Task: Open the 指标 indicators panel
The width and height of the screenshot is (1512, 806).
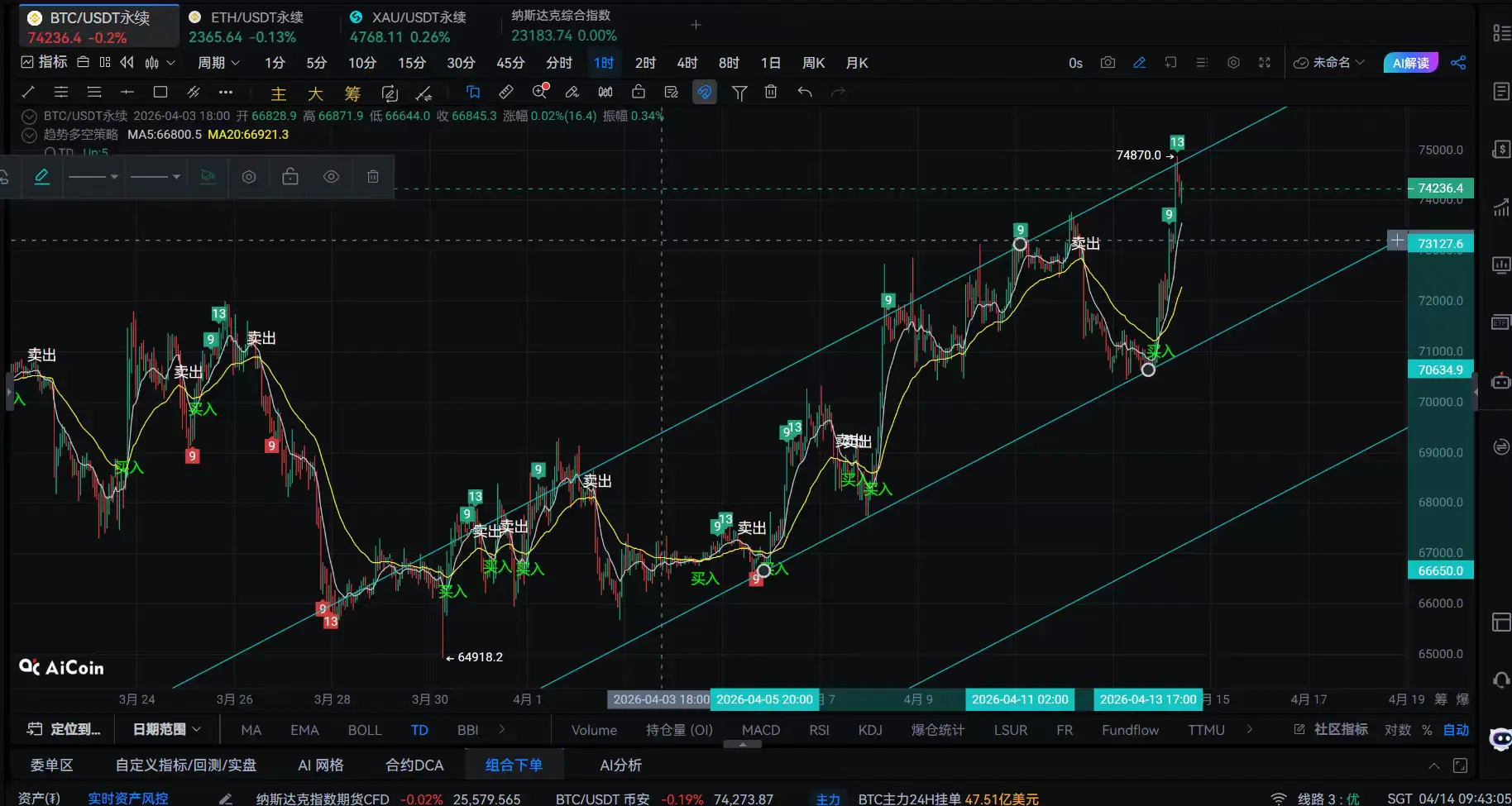Action: click(x=44, y=63)
